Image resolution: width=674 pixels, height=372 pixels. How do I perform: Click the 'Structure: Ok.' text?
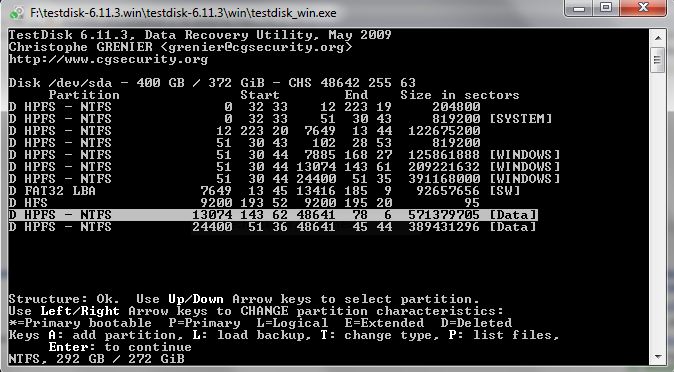tap(64, 299)
